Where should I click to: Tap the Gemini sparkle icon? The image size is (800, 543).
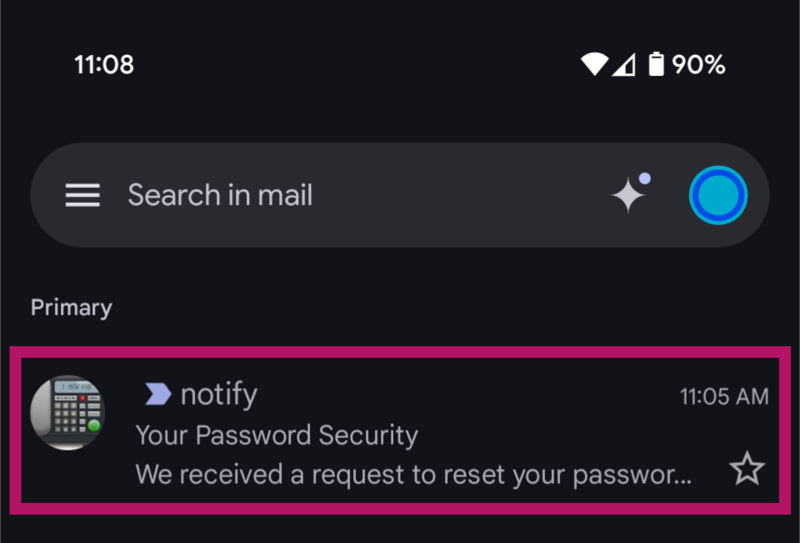pyautogui.click(x=630, y=194)
